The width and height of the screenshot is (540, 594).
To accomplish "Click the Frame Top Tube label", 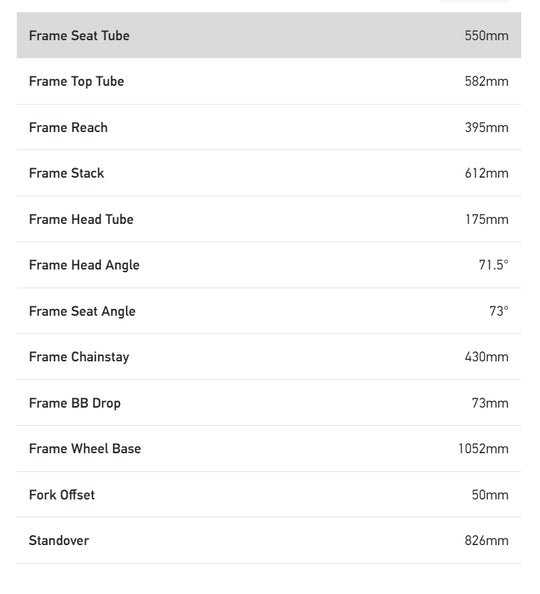I will (x=77, y=81).
